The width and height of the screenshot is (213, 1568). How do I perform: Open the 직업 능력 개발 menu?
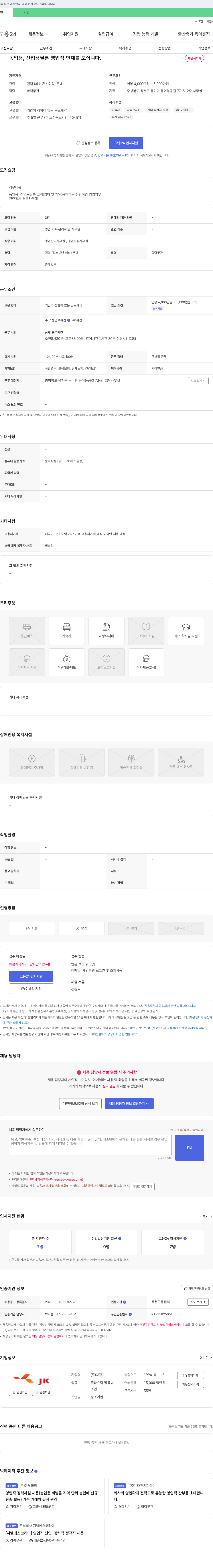[x=145, y=34]
